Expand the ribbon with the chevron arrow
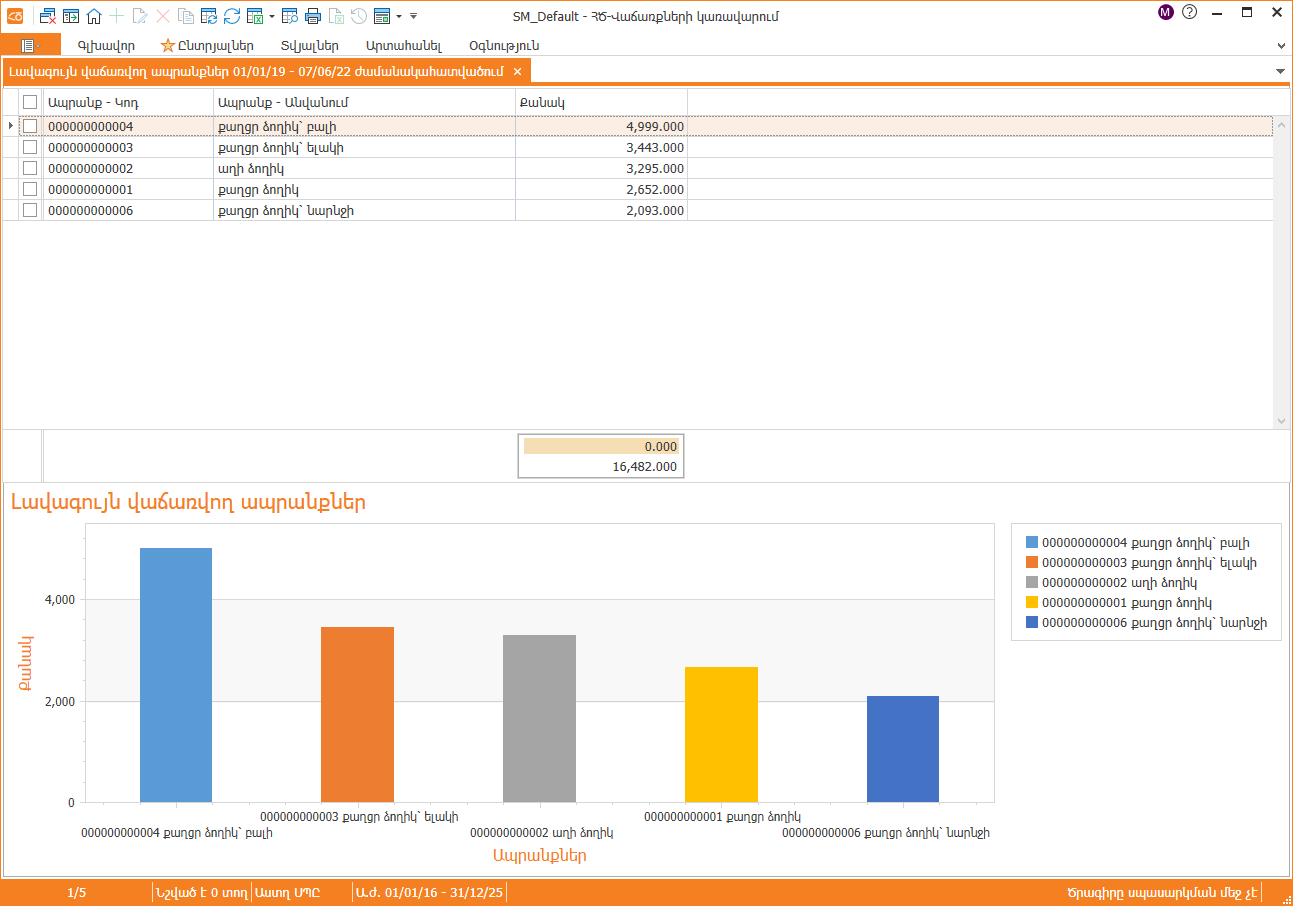Image resolution: width=1293 pixels, height=906 pixels. (x=1281, y=46)
